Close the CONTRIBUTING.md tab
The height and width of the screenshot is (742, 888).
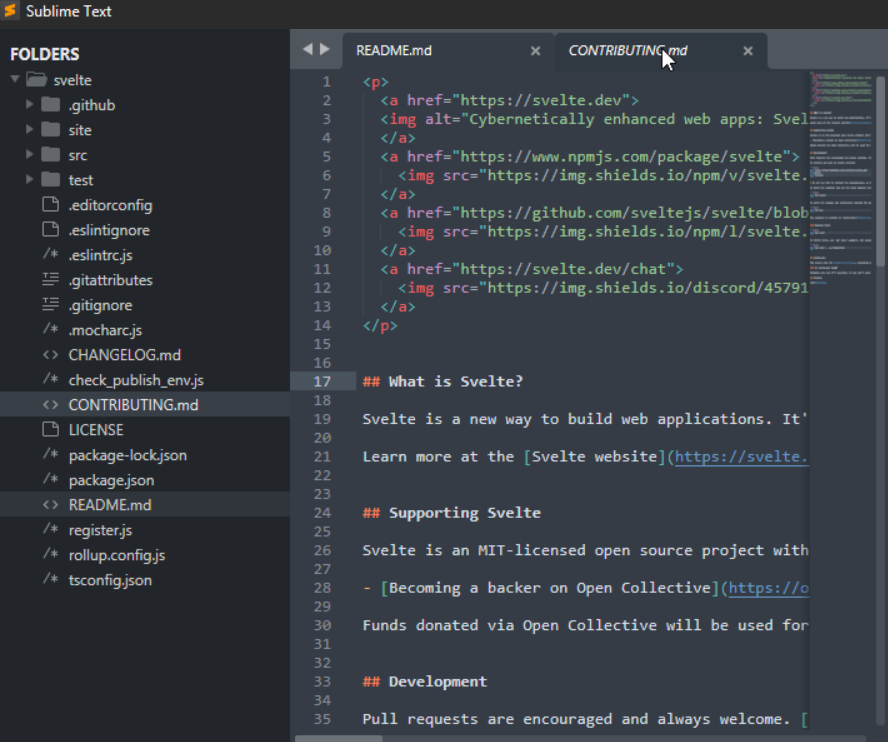click(x=748, y=51)
